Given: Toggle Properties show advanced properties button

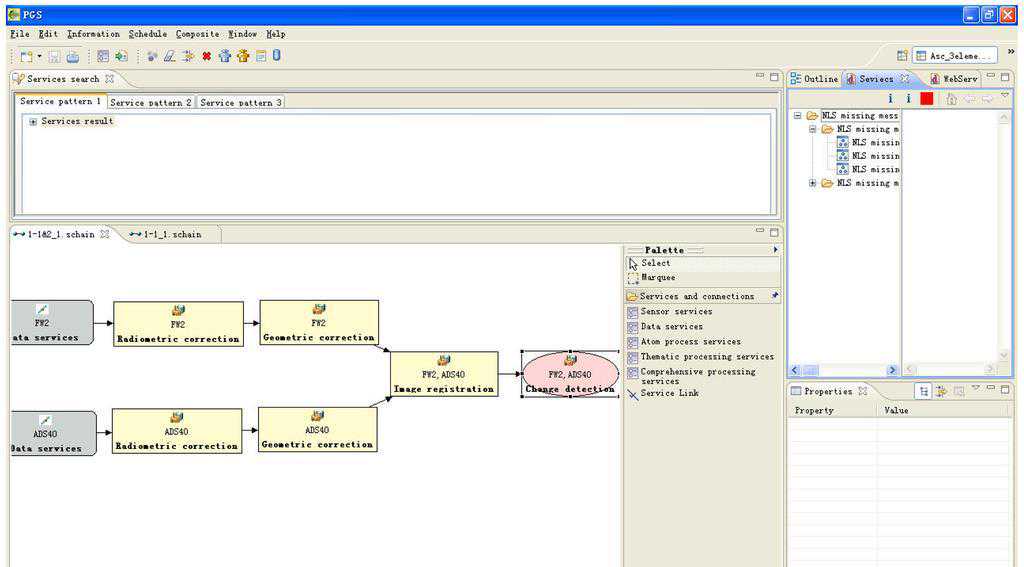Looking at the screenshot, I should (941, 391).
